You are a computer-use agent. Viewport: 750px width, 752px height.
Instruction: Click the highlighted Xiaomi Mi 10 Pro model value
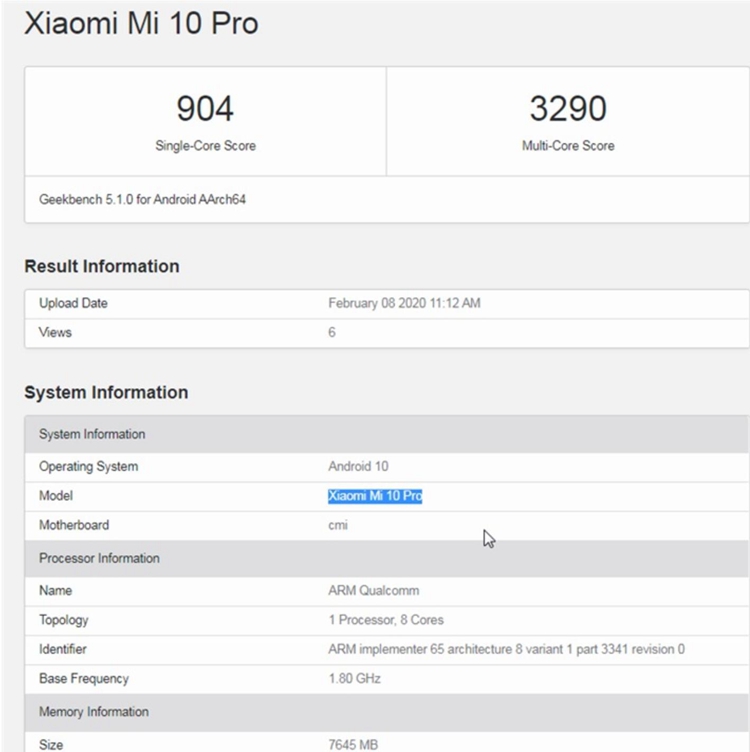pyautogui.click(x=375, y=495)
